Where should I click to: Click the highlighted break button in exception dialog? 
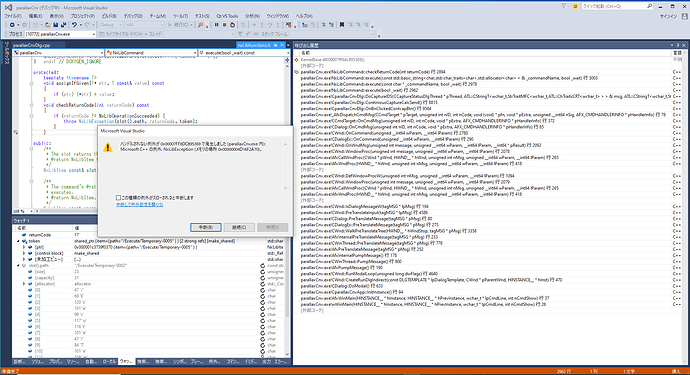[x=206, y=227]
